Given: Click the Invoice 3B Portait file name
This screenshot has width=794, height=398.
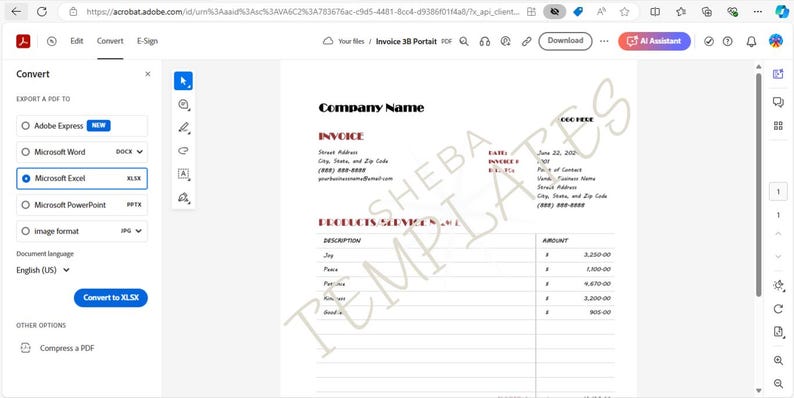Looking at the screenshot, I should (406, 42).
